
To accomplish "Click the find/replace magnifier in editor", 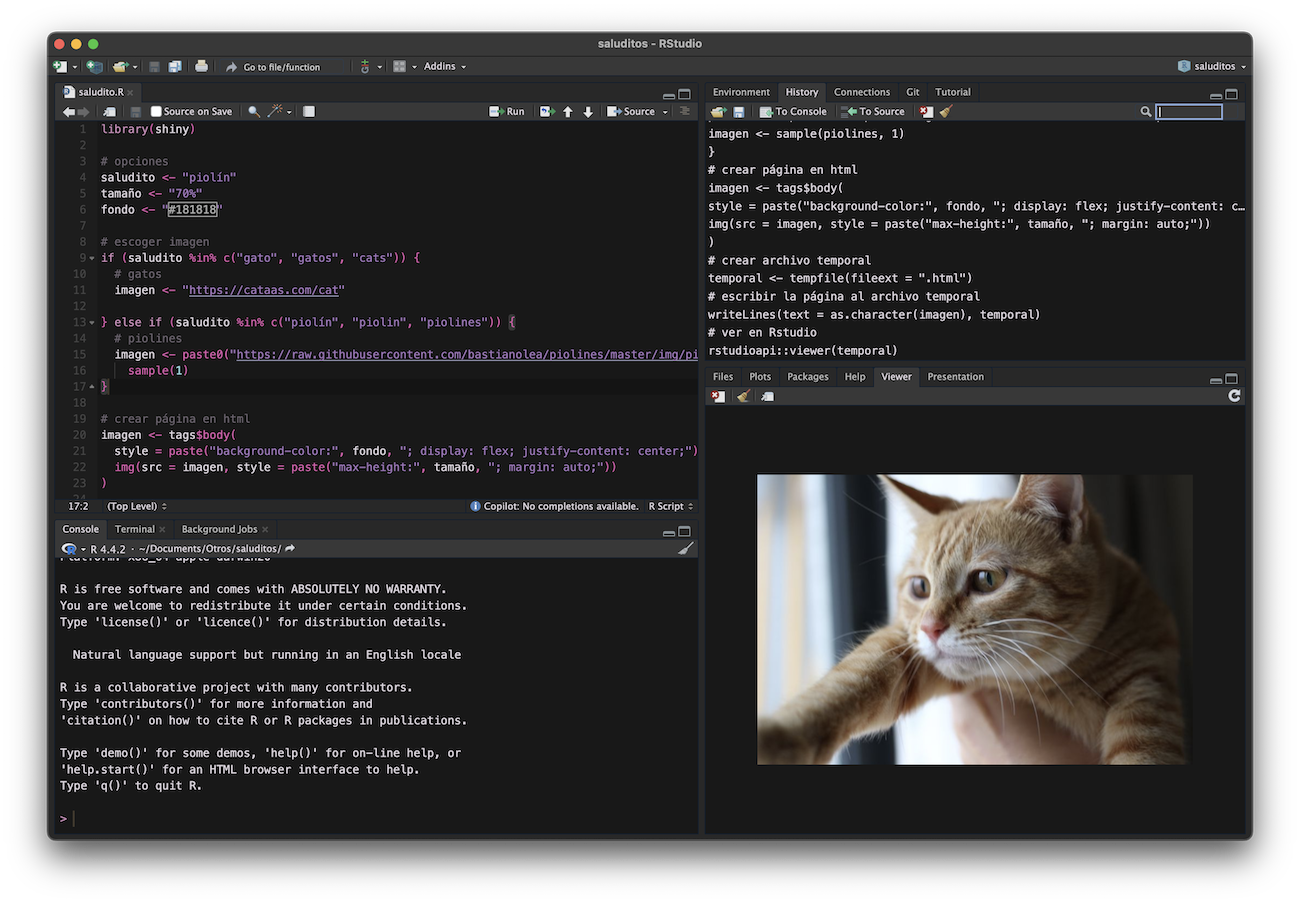I will pos(254,112).
